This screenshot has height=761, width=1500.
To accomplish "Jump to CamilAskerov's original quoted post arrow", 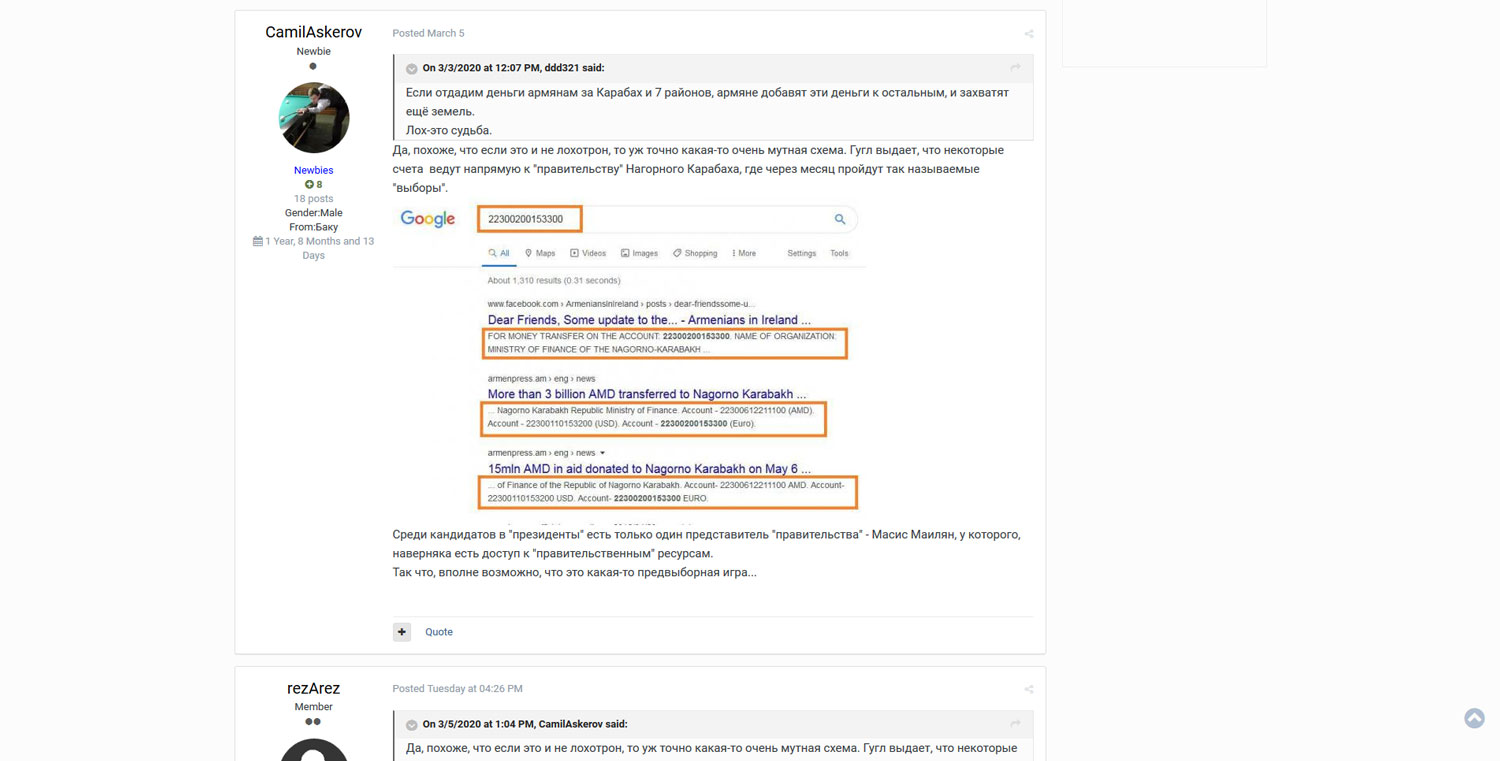I will 1016,724.
